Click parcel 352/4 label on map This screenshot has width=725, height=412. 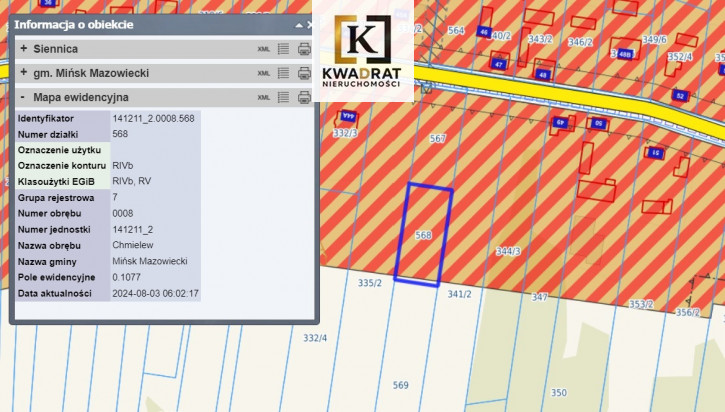pyautogui.click(x=680, y=56)
